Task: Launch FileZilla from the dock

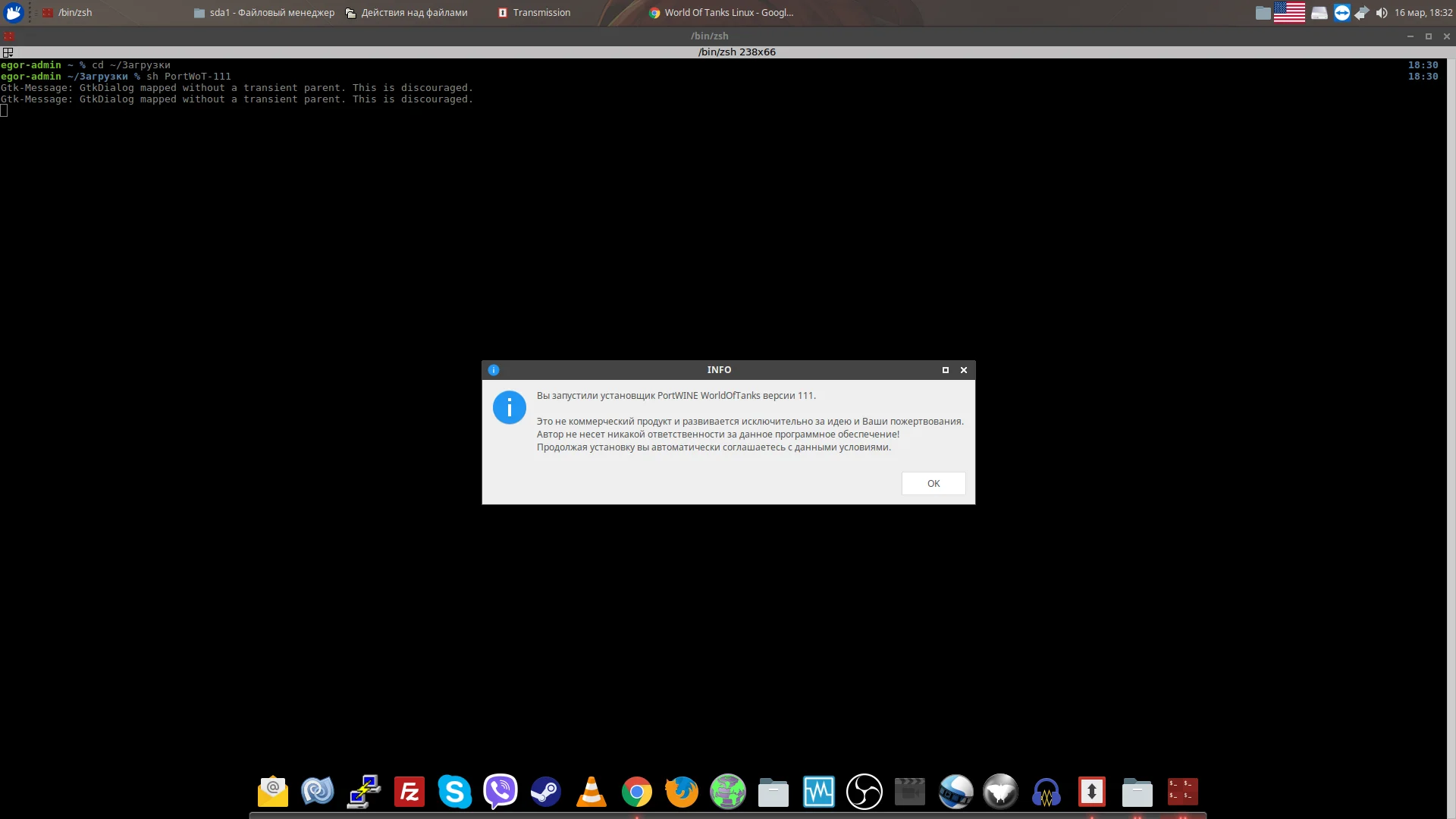Action: [x=409, y=792]
